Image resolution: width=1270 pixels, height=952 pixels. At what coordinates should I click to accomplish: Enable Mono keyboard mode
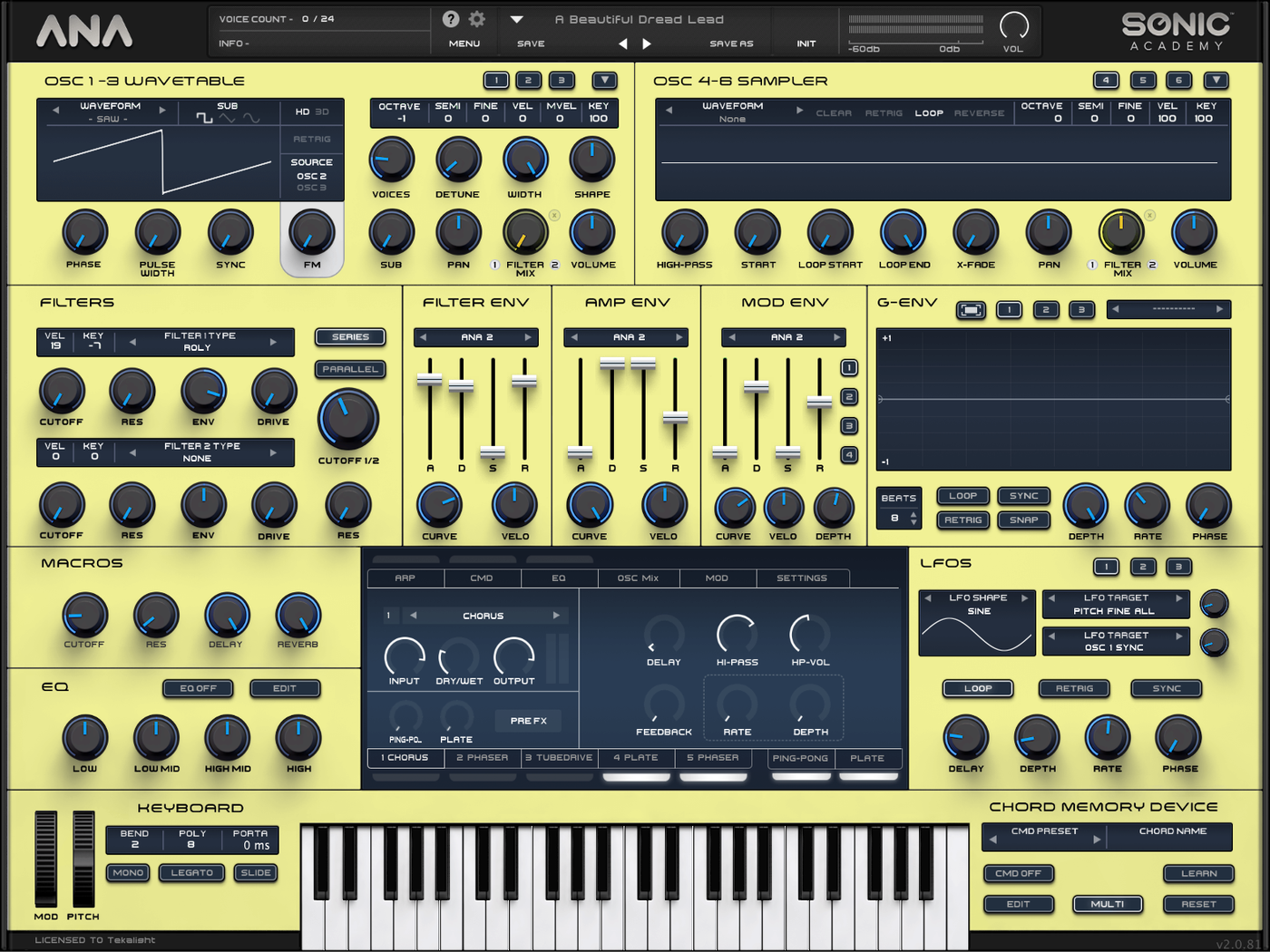(128, 872)
